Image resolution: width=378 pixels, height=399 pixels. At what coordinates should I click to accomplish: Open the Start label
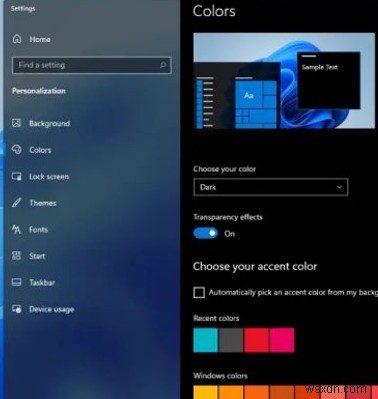click(37, 256)
